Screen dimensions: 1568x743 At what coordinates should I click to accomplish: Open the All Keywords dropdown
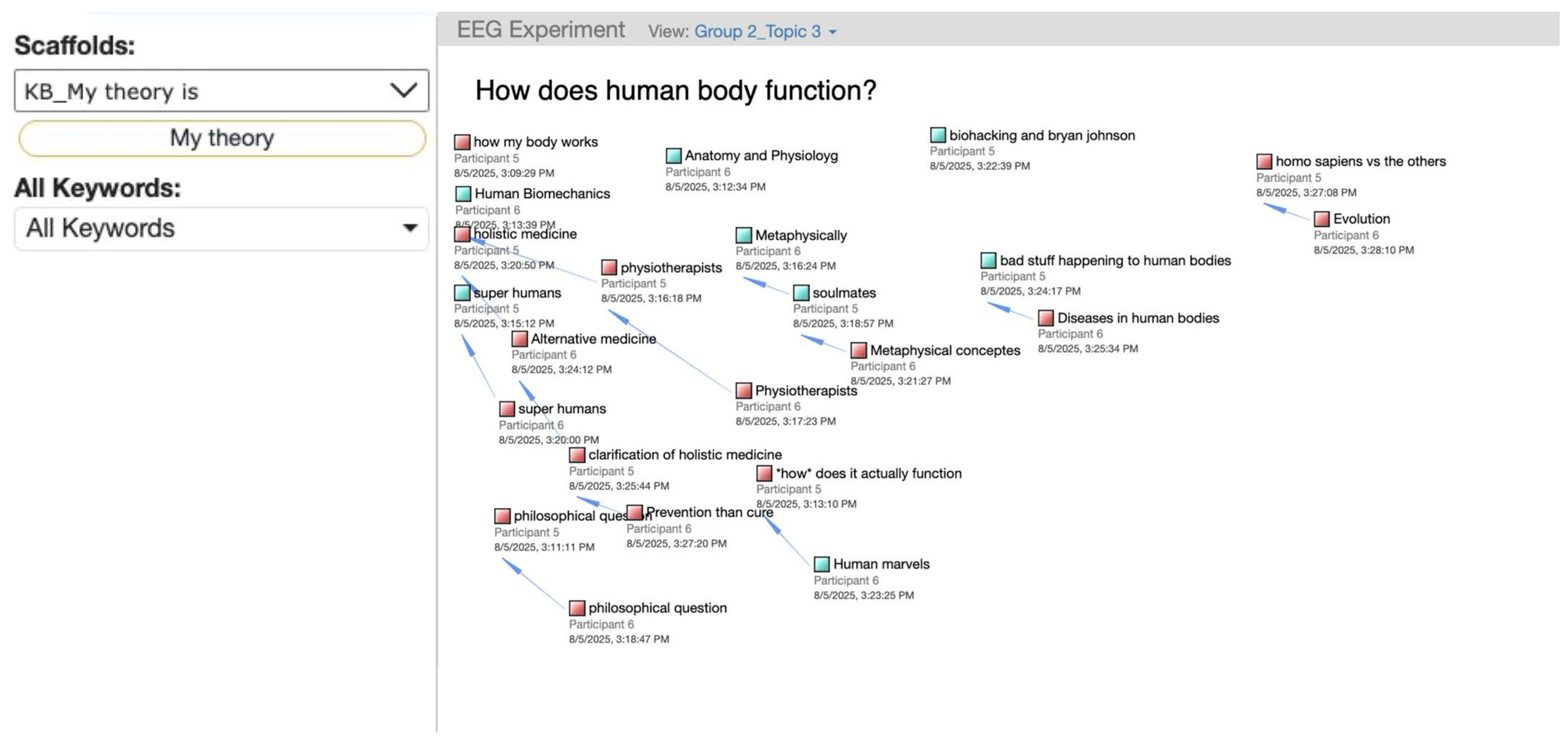(221, 228)
